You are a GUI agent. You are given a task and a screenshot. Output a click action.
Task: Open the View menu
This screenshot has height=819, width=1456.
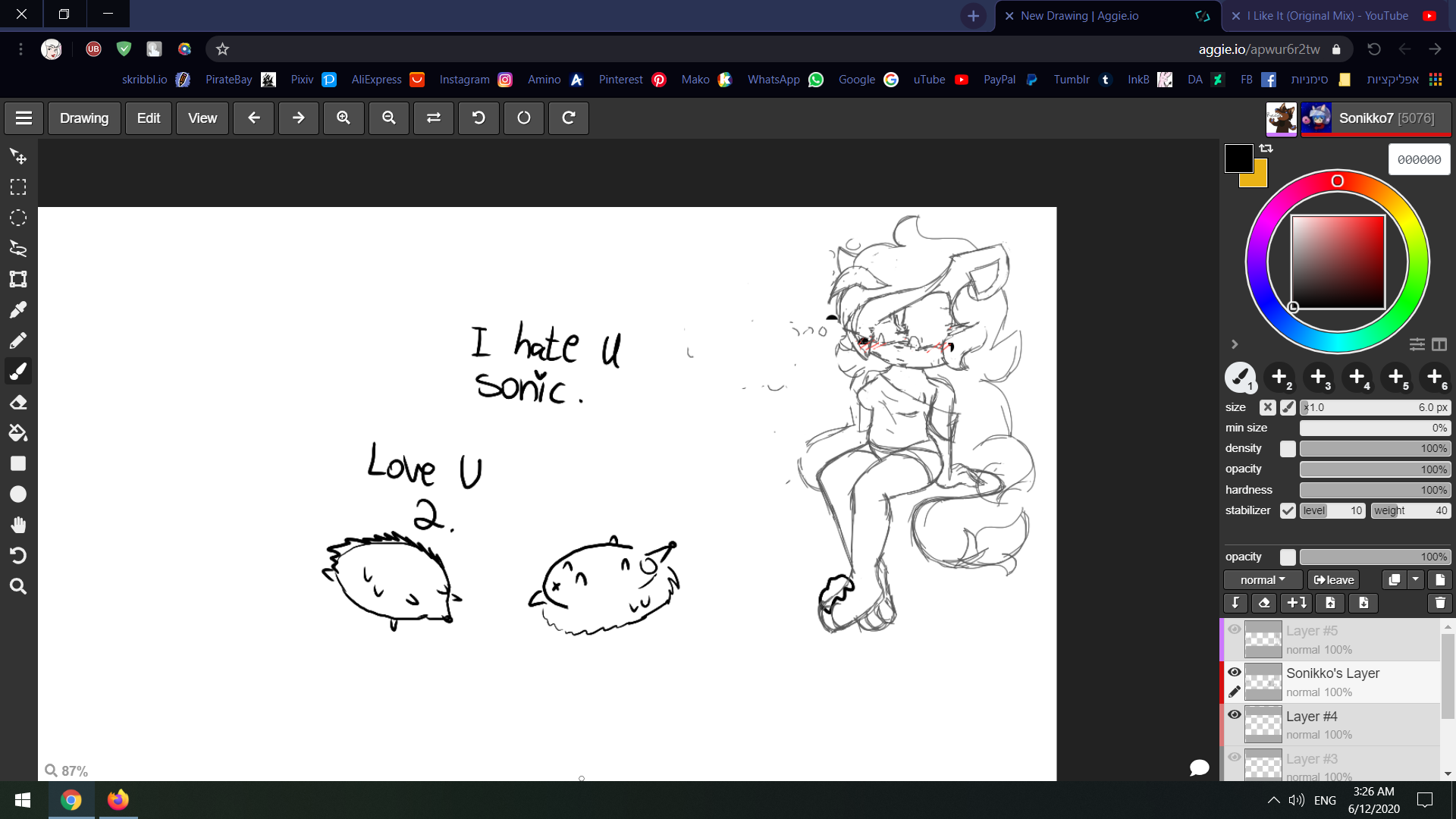(x=202, y=118)
